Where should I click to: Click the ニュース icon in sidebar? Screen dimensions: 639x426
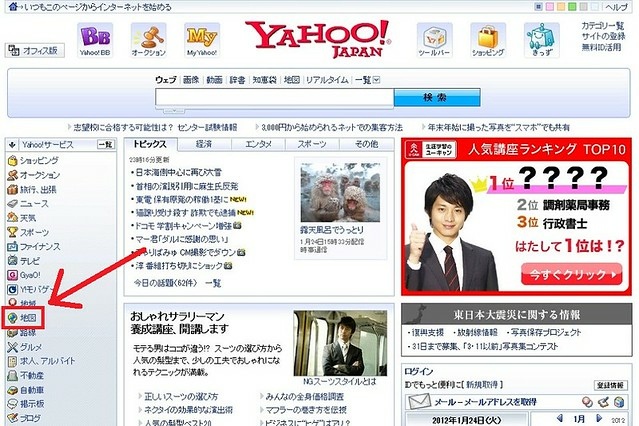click(x=13, y=203)
